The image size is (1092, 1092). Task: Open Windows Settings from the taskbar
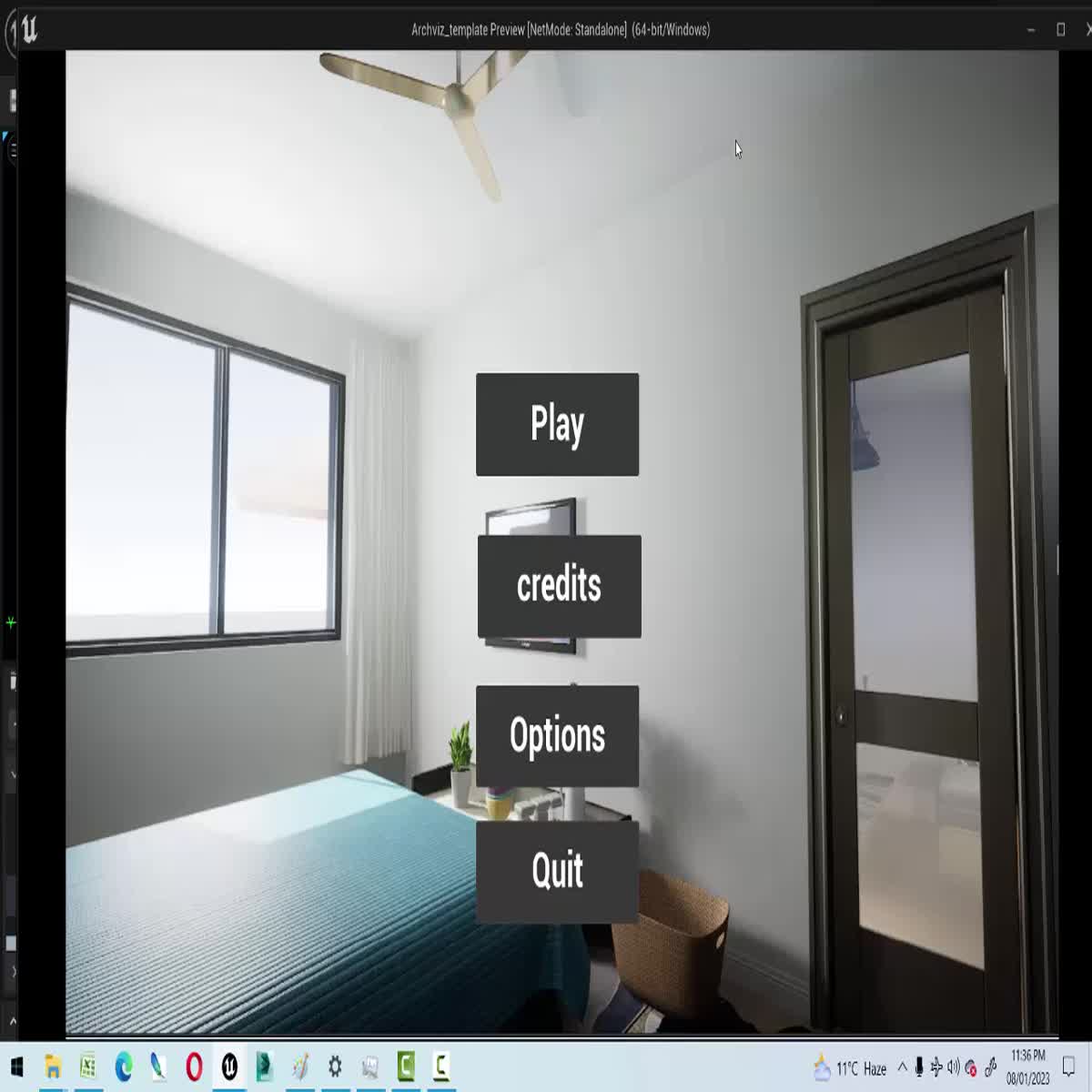pyautogui.click(x=334, y=1065)
